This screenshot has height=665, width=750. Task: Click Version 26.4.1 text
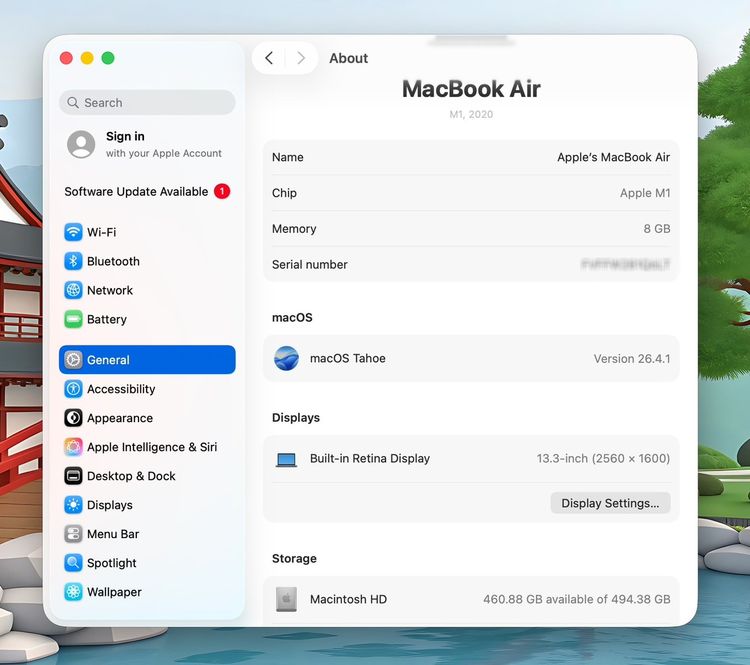pyautogui.click(x=632, y=359)
